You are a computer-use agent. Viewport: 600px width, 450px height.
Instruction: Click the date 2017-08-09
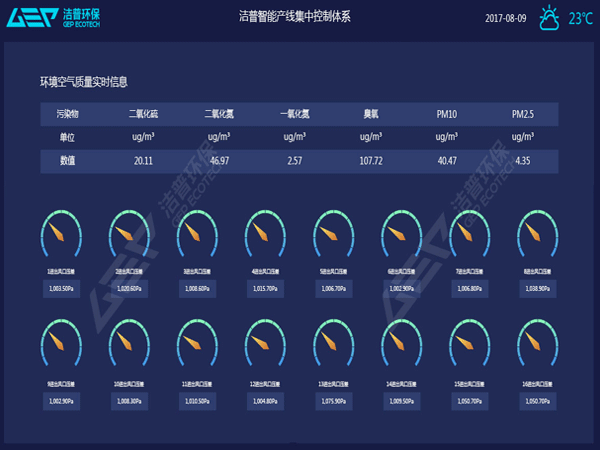[505, 19]
